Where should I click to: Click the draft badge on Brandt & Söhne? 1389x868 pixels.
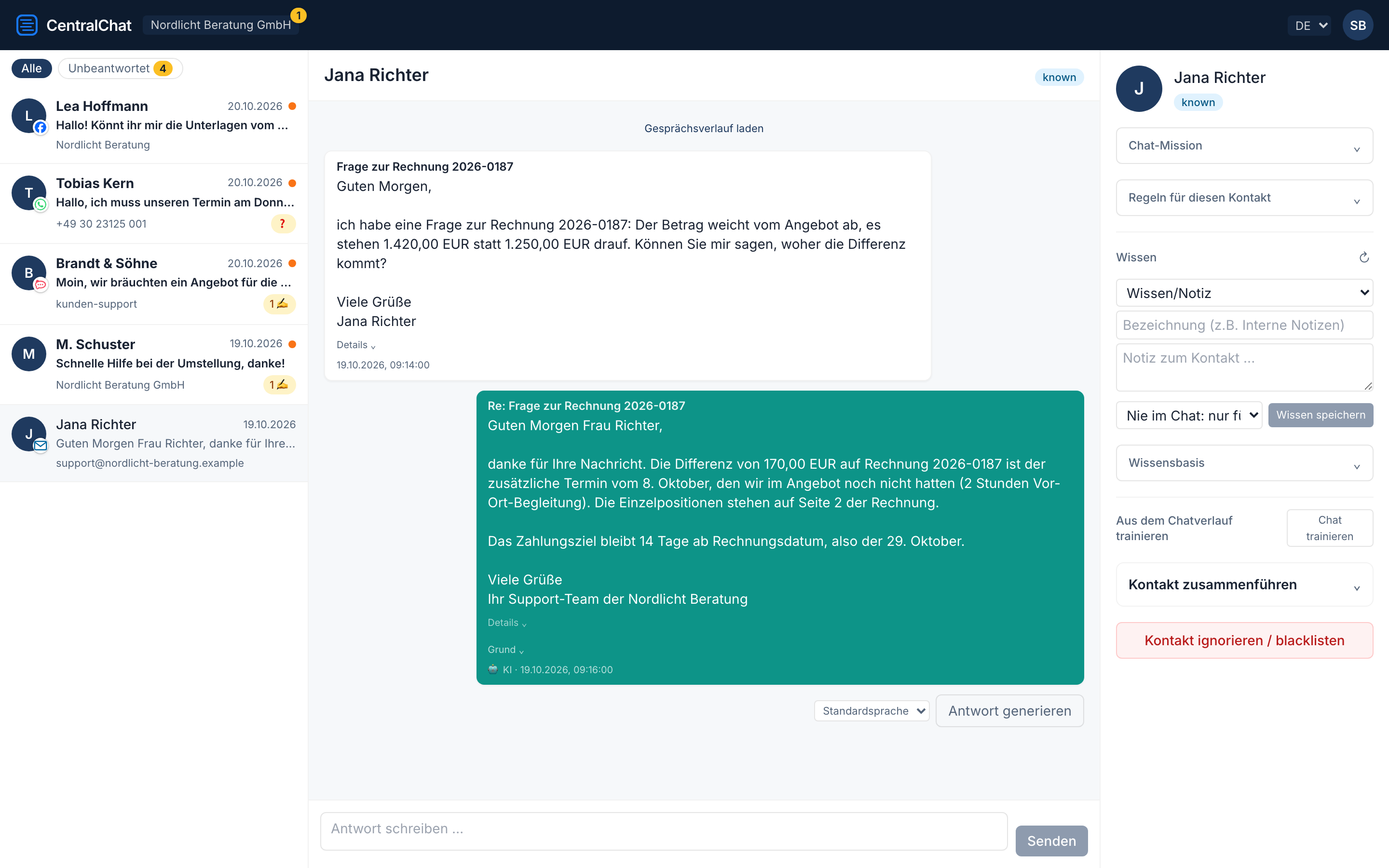(280, 304)
